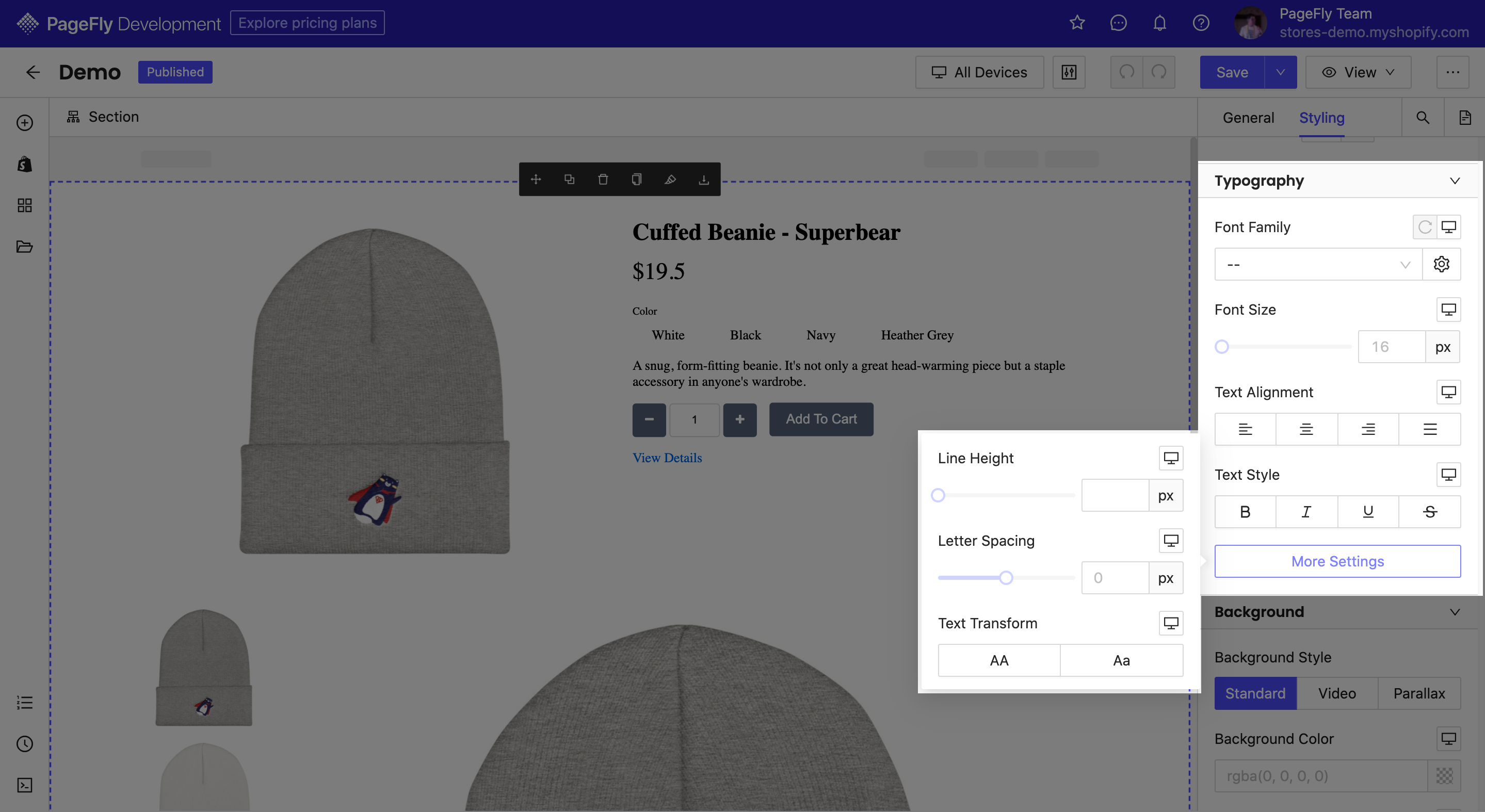Viewport: 1485px width, 812px height.
Task: Open the Styling tab
Action: [1322, 117]
